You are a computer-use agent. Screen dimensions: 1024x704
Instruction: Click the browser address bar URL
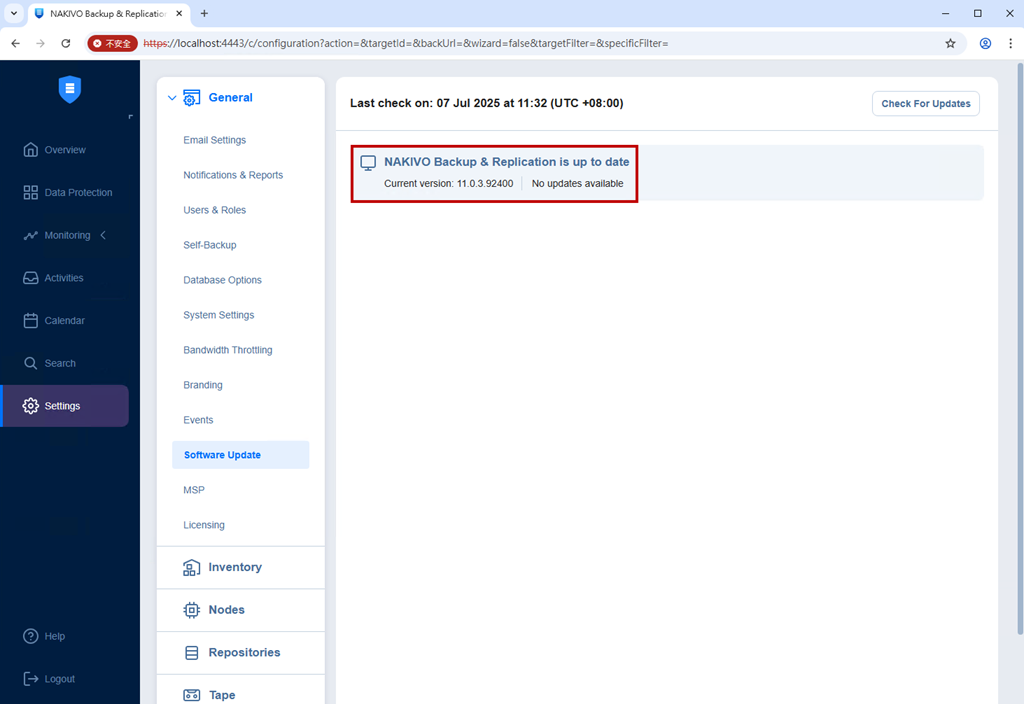[406, 43]
